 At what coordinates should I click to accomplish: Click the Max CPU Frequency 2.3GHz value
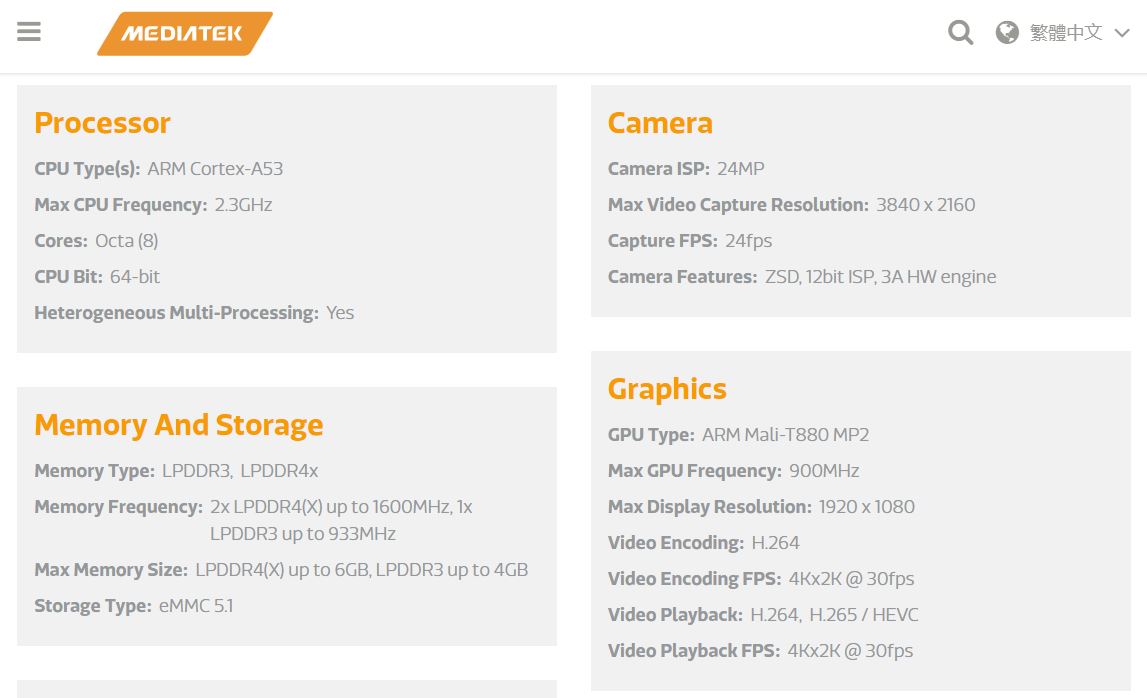tap(244, 205)
